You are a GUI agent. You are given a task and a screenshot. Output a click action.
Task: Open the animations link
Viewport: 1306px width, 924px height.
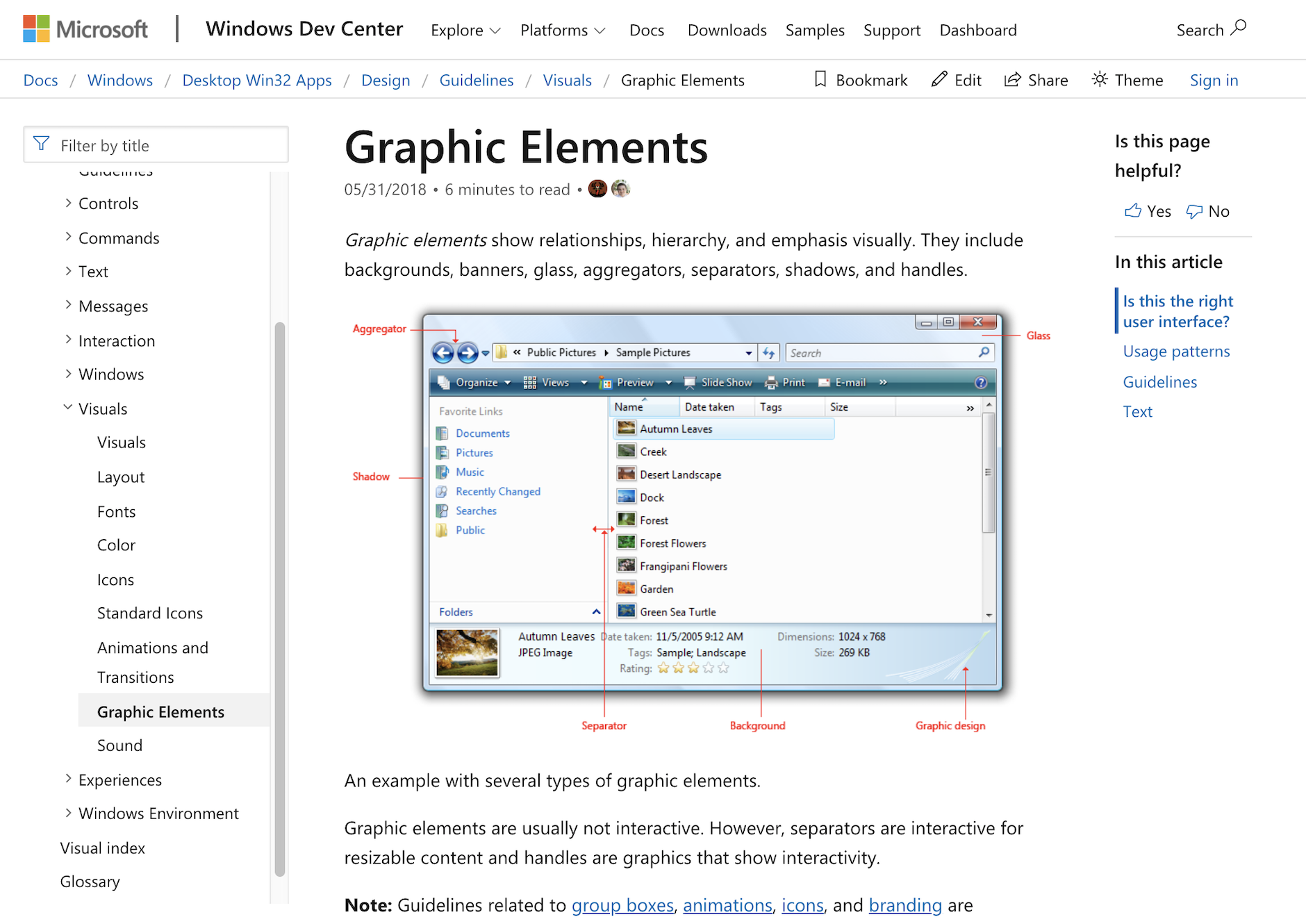727,905
